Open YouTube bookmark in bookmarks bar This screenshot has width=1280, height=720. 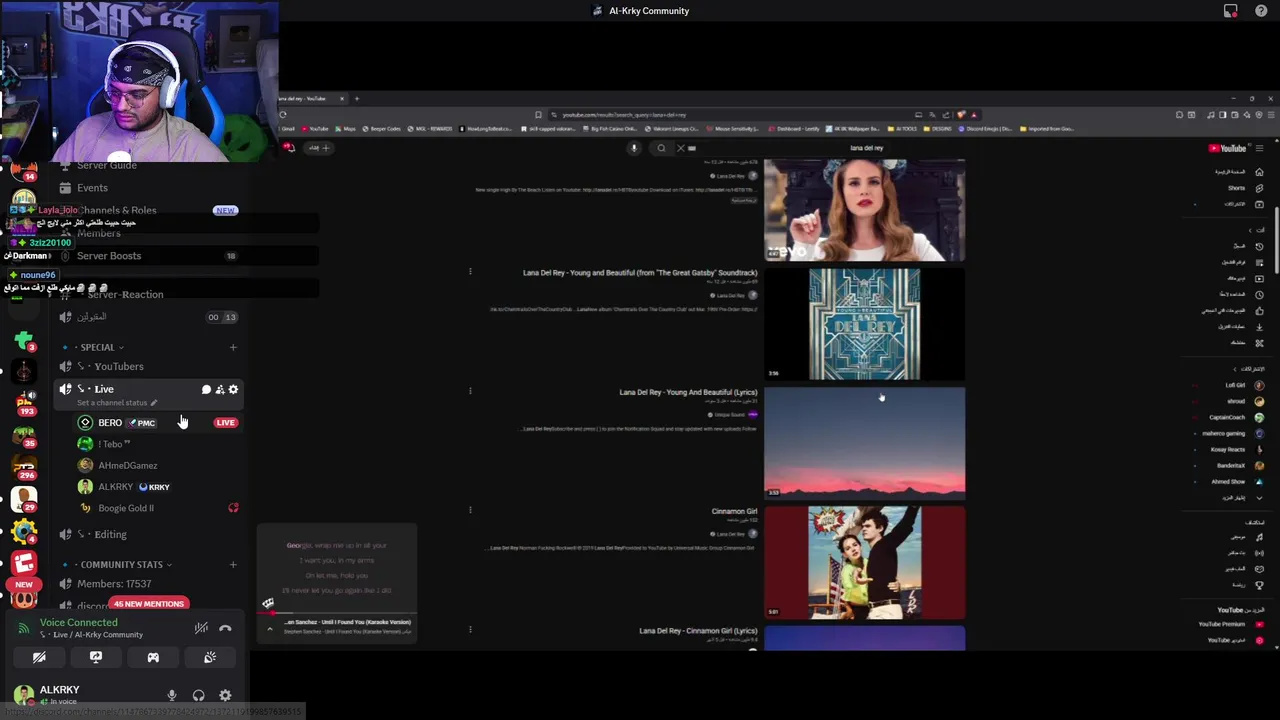(x=315, y=129)
